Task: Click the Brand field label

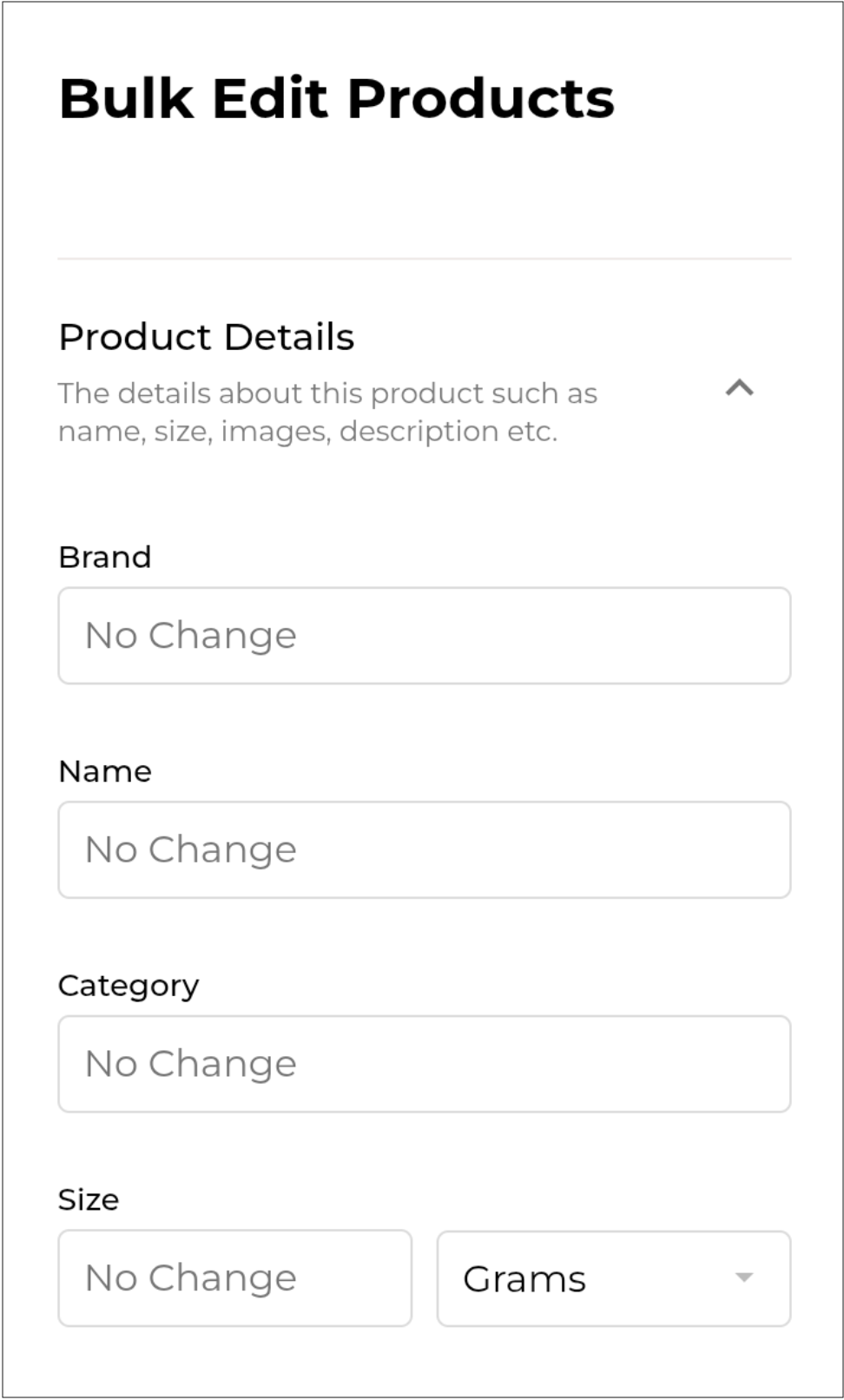Action: point(104,557)
